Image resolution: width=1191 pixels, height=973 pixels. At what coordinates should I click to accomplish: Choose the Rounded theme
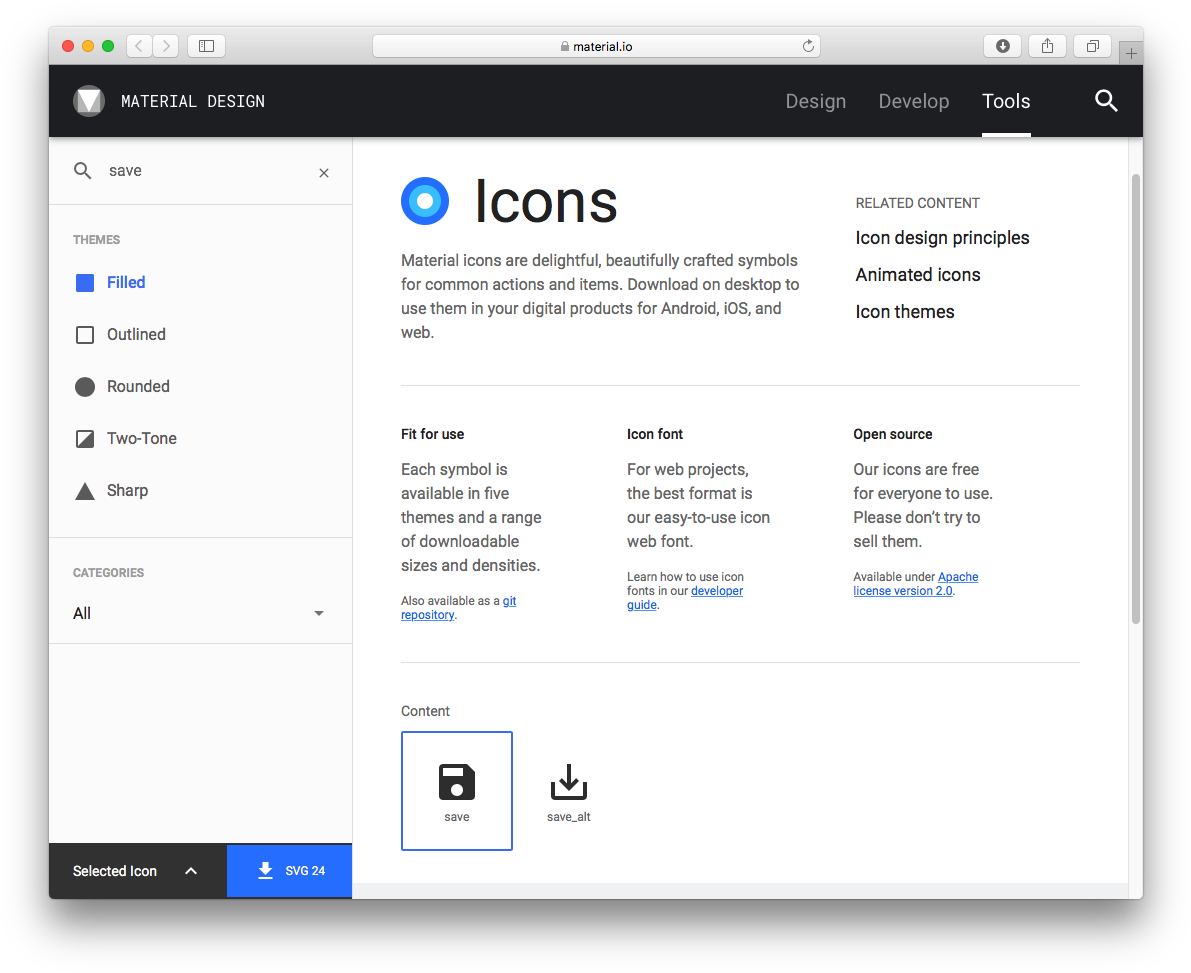pos(122,387)
